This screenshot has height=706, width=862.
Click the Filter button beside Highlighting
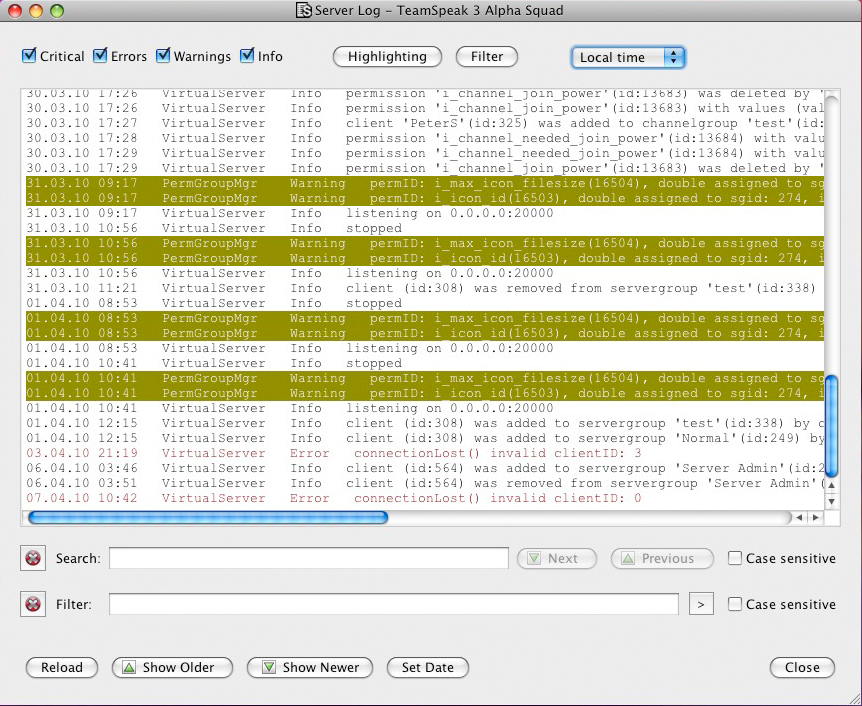coord(487,57)
